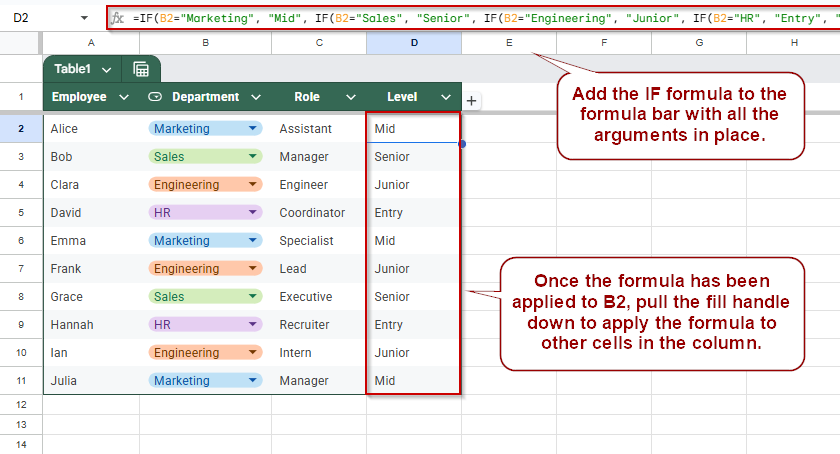
Task: Open Emma's Marketing department dropdown
Action: (253, 240)
